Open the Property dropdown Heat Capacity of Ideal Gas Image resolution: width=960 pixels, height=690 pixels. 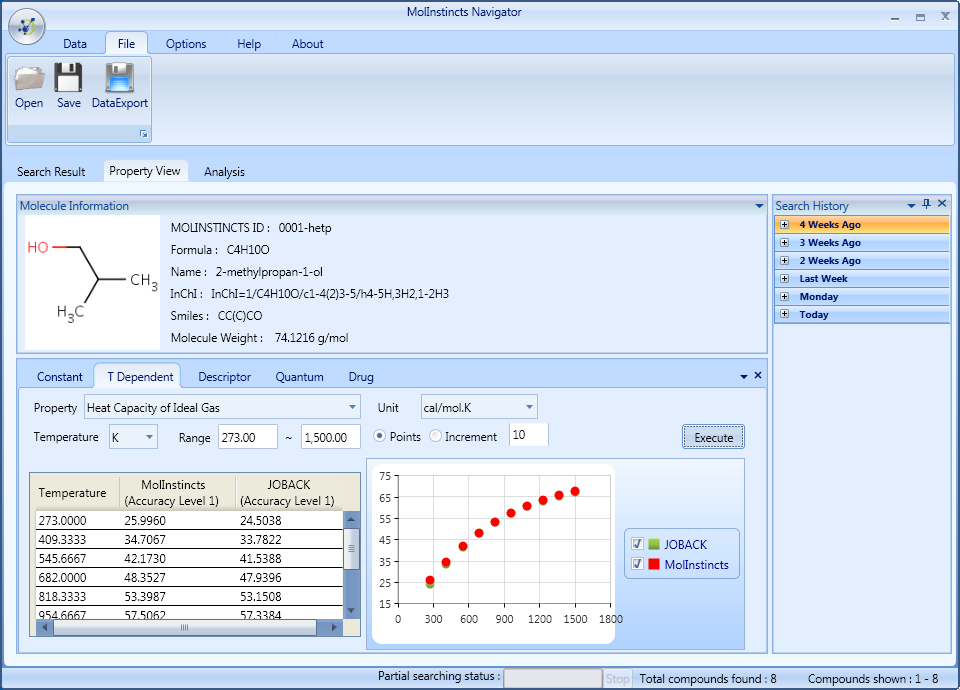point(222,407)
